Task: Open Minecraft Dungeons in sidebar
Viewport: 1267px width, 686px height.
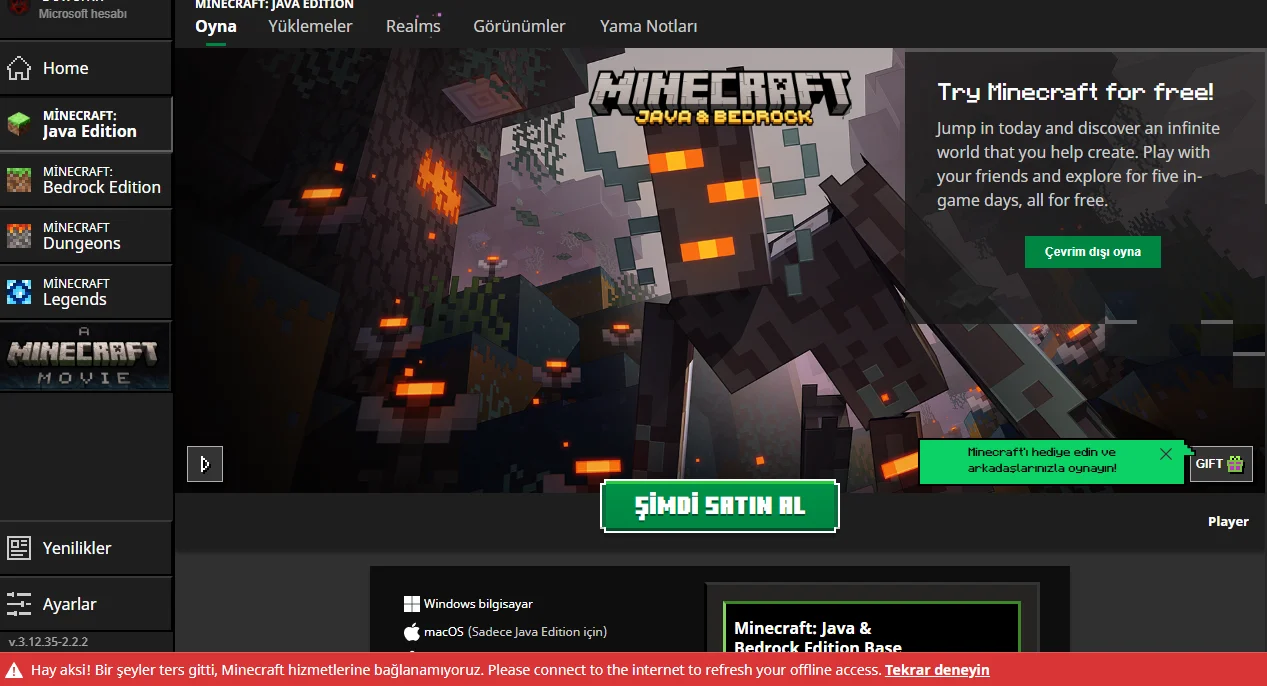Action: pos(86,236)
